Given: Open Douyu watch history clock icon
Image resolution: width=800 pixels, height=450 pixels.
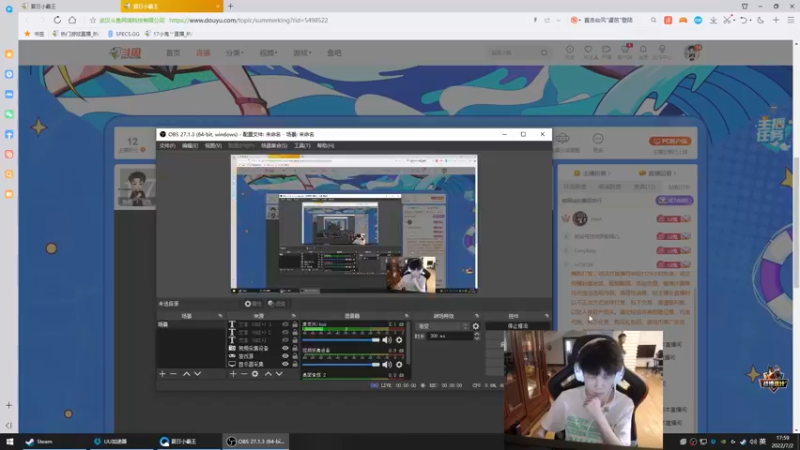Looking at the screenshot, I should [x=570, y=50].
